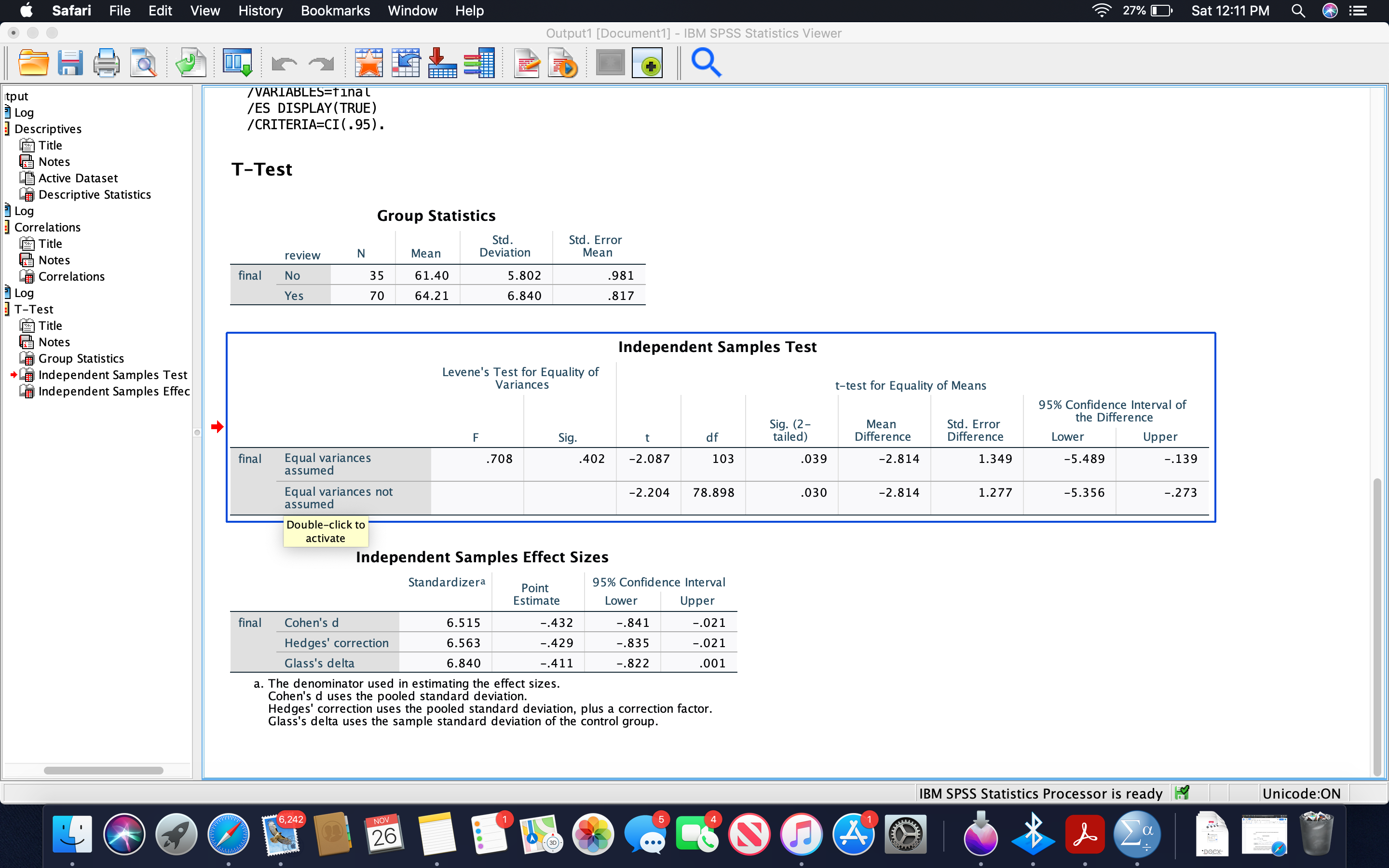Click the Export output green arrow icon
Image resolution: width=1389 pixels, height=868 pixels.
(191, 62)
